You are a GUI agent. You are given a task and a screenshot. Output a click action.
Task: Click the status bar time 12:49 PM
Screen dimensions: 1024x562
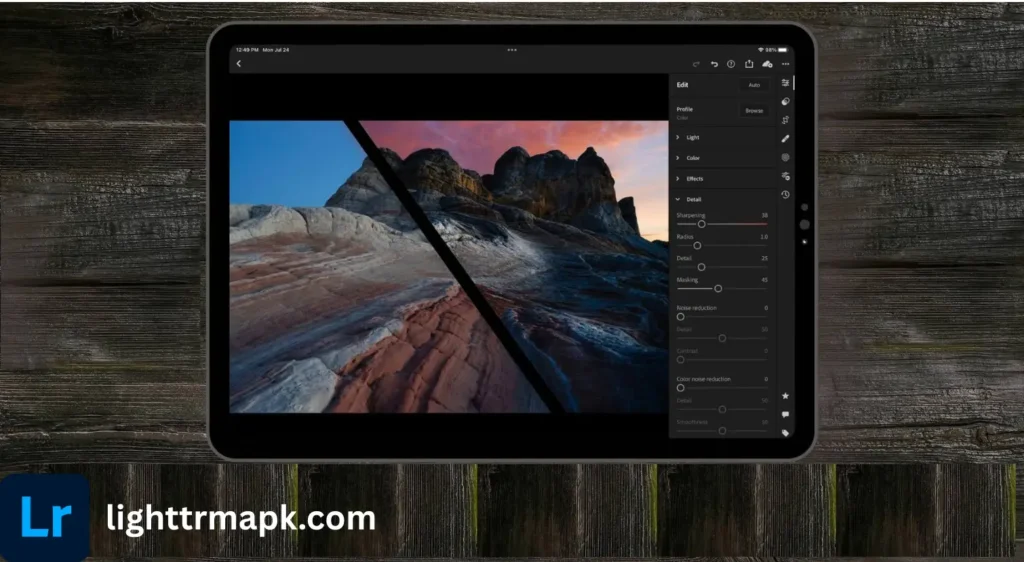coord(247,50)
